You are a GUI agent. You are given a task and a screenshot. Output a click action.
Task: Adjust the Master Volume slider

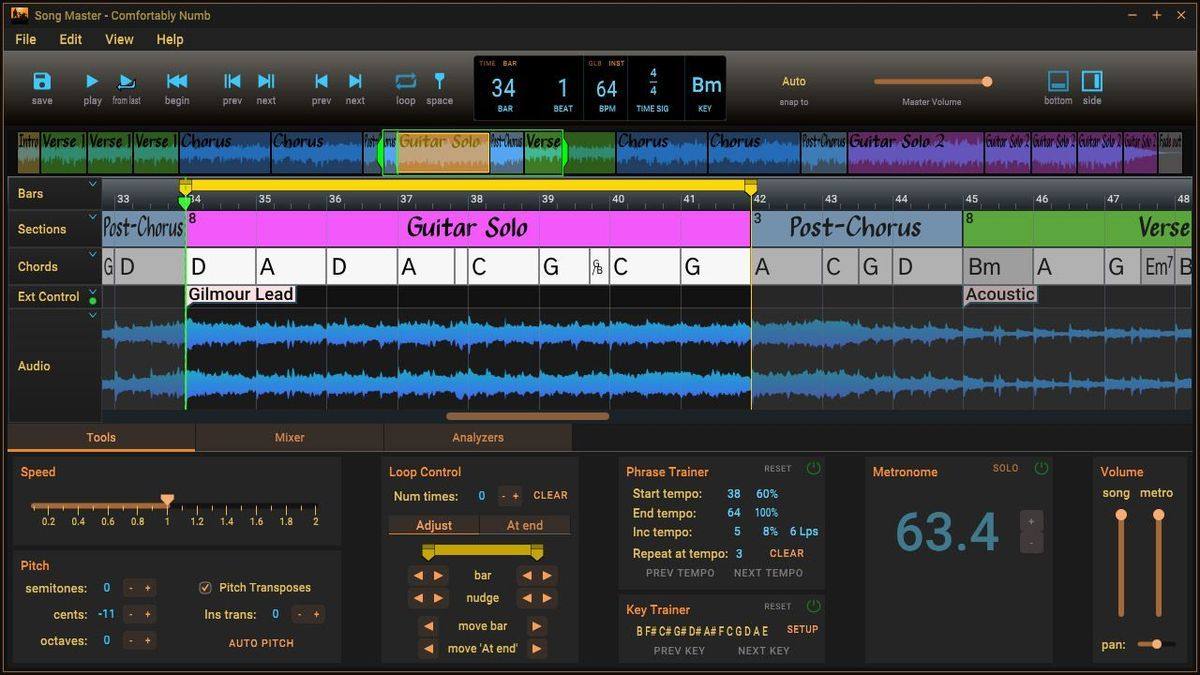click(986, 82)
